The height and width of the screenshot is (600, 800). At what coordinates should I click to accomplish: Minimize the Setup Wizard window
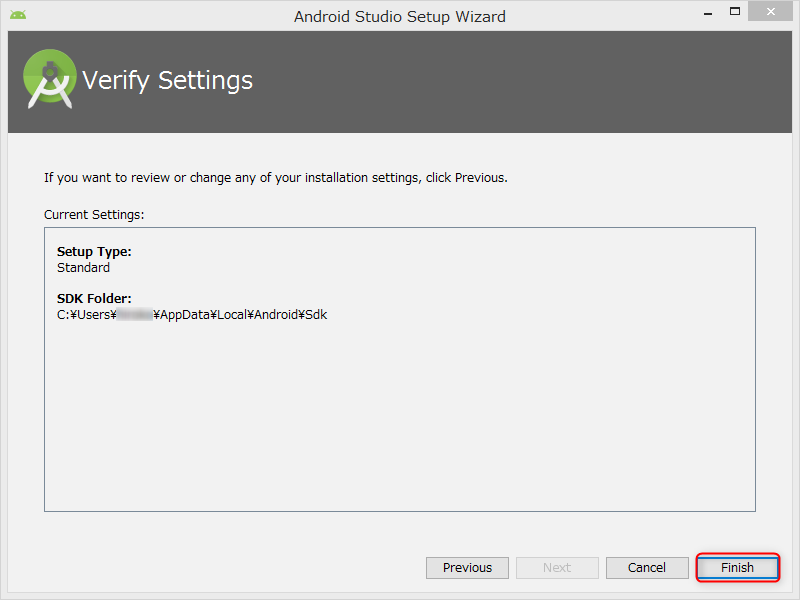pyautogui.click(x=708, y=12)
